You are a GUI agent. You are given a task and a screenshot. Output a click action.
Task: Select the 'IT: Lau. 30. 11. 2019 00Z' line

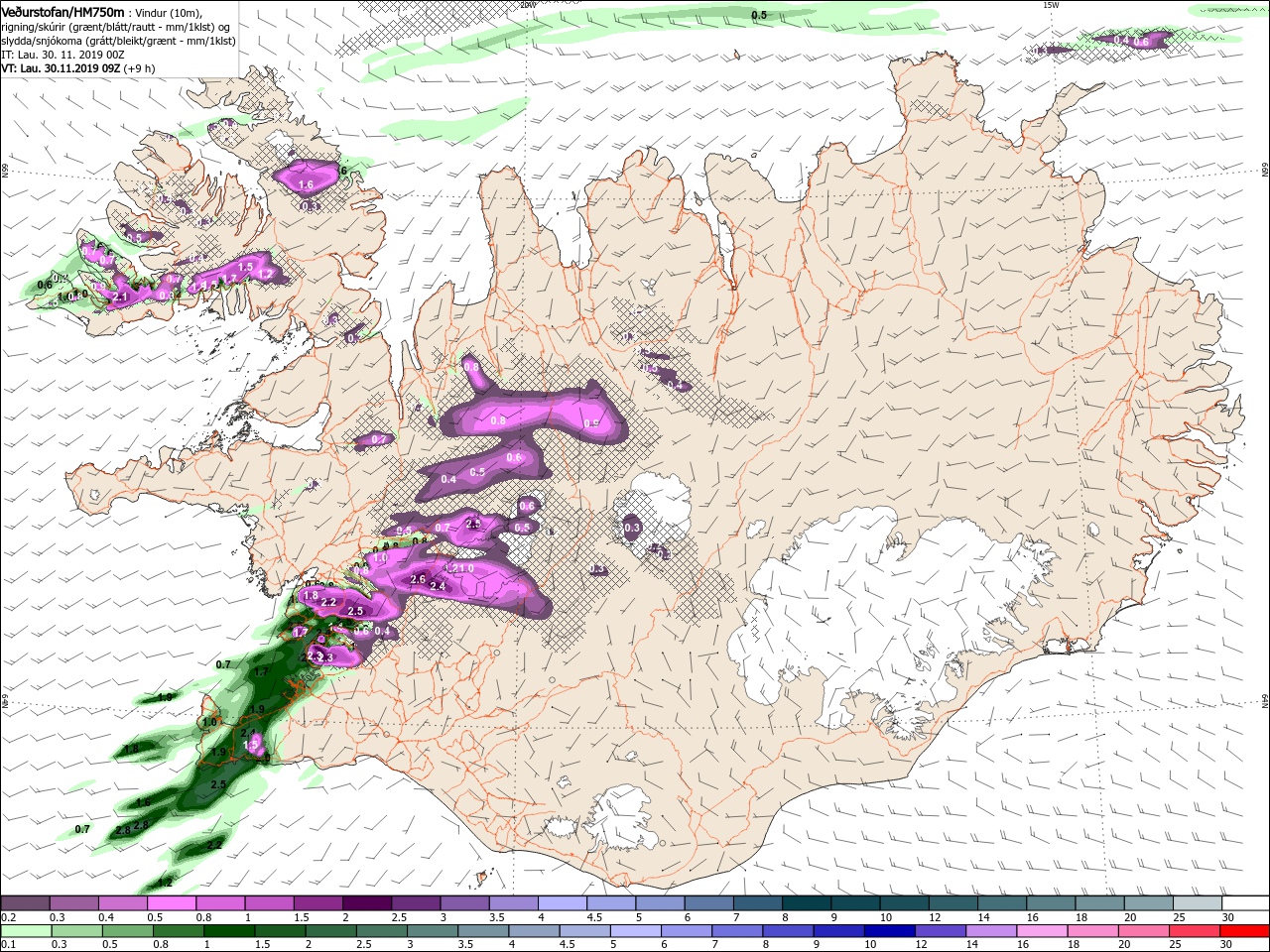tap(63, 55)
